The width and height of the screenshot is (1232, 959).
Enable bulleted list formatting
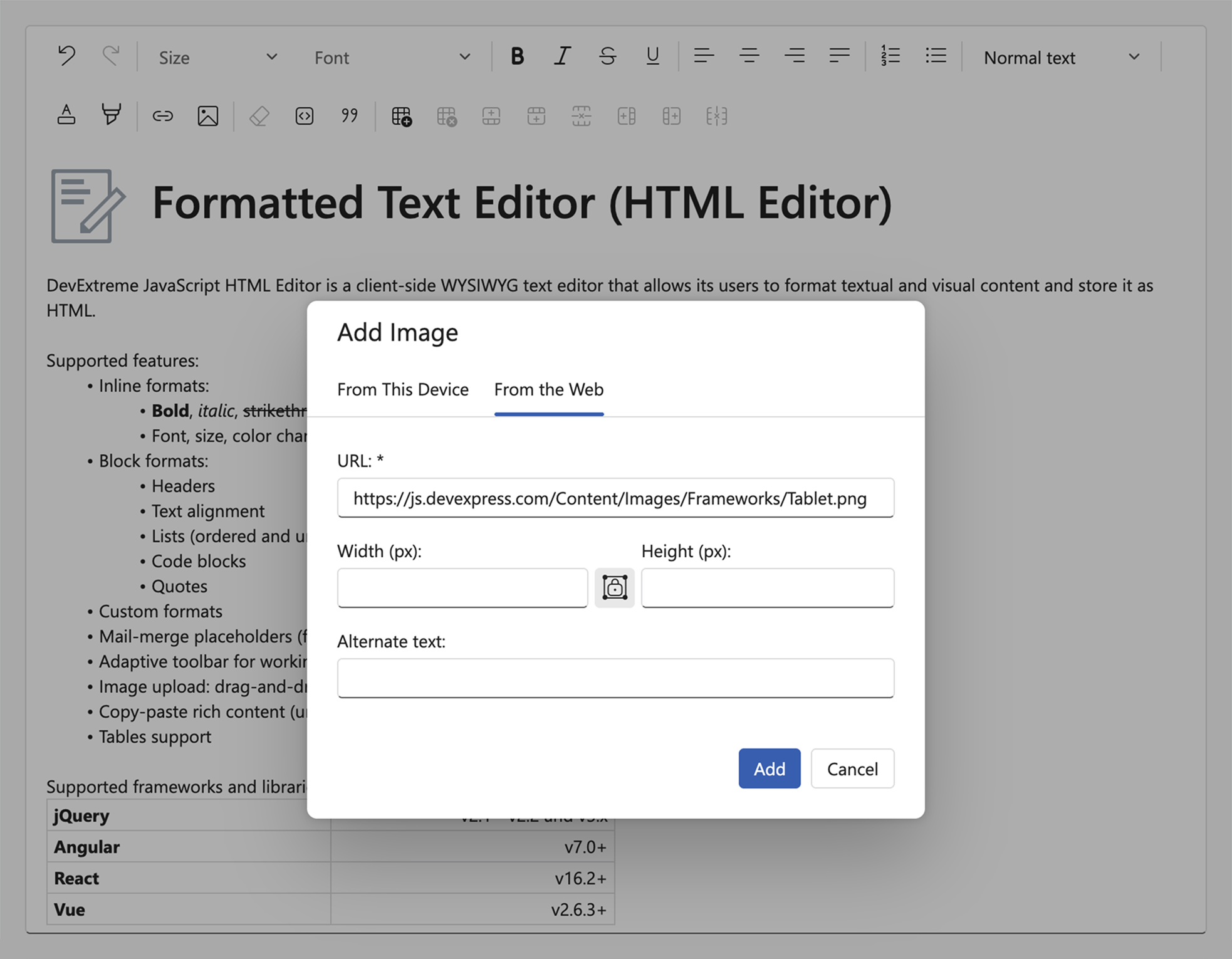coord(935,56)
